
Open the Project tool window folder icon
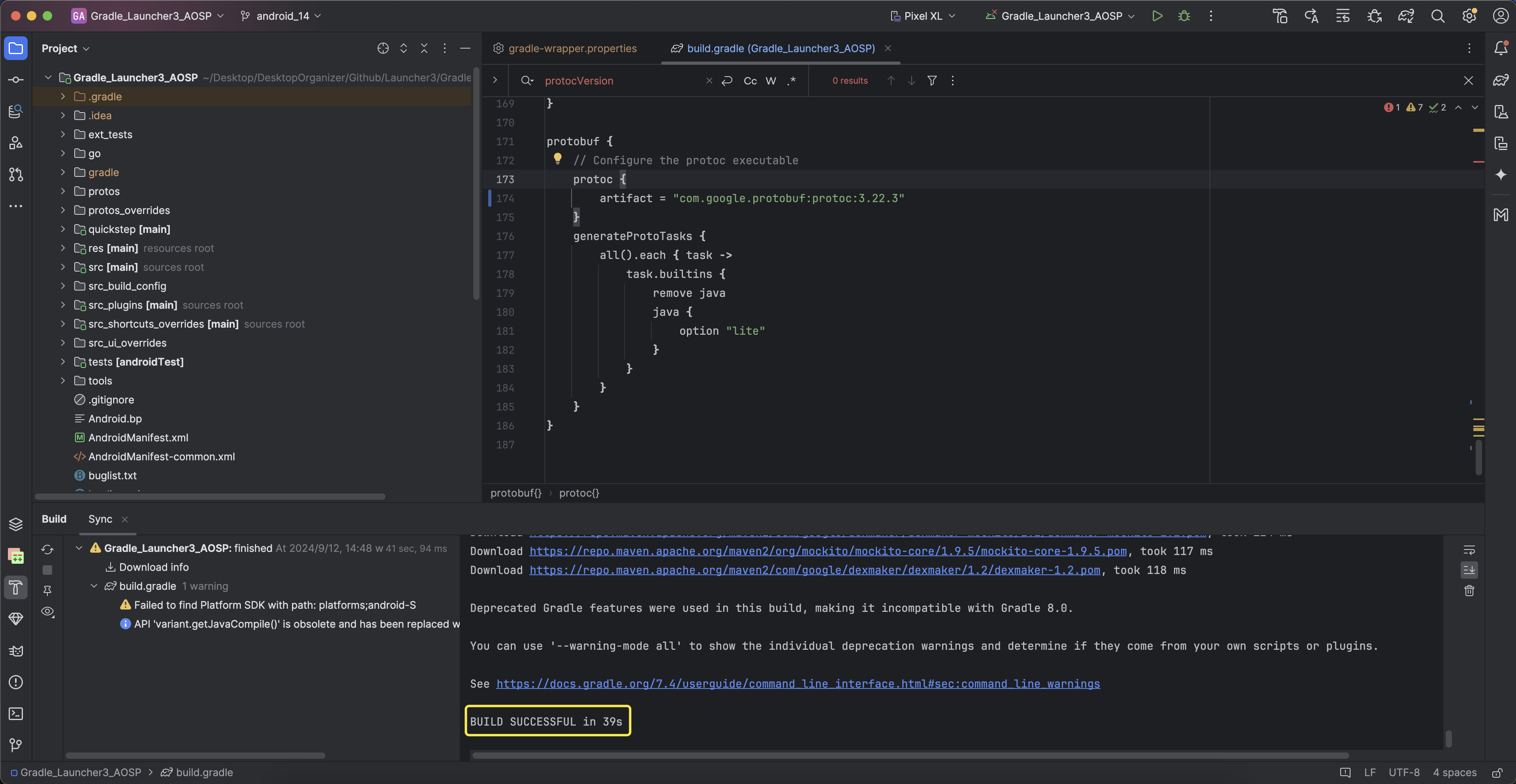point(16,48)
